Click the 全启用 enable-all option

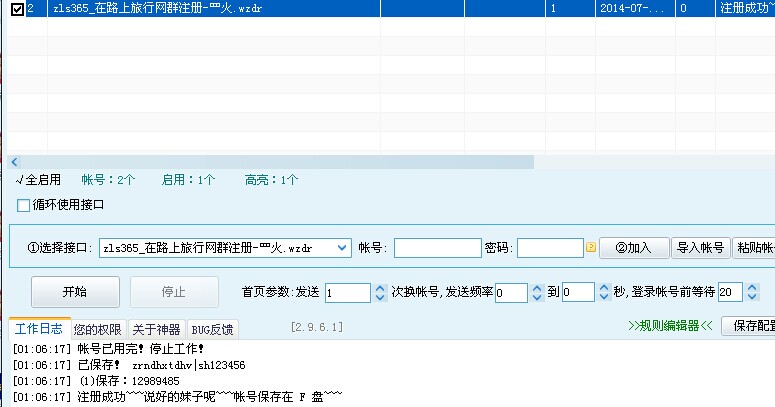coord(39,180)
